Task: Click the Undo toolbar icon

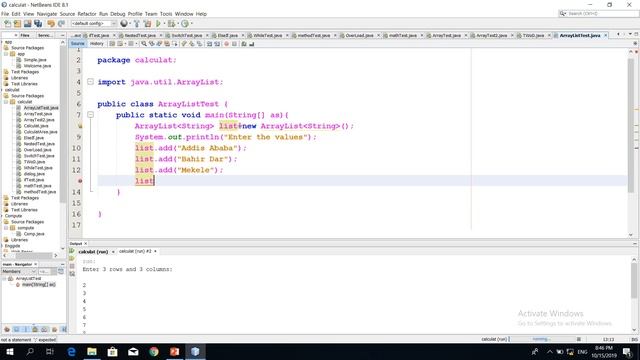Action: 51,24
